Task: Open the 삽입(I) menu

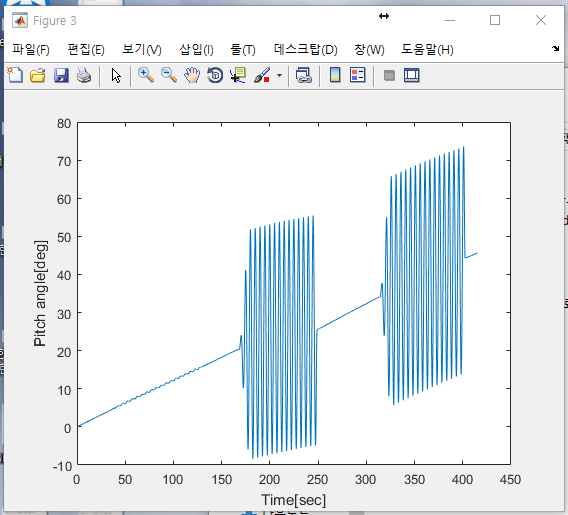Action: [196, 49]
